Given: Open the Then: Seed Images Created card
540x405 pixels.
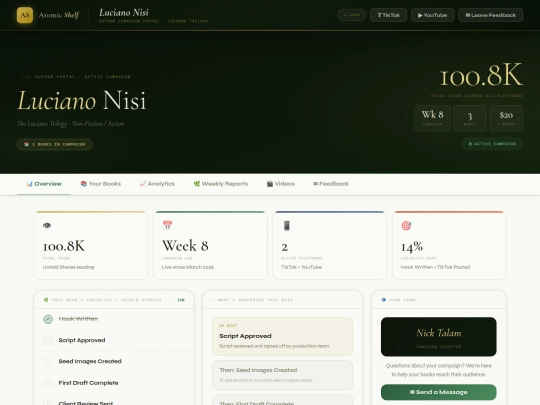Looking at the screenshot, I should click(x=282, y=375).
